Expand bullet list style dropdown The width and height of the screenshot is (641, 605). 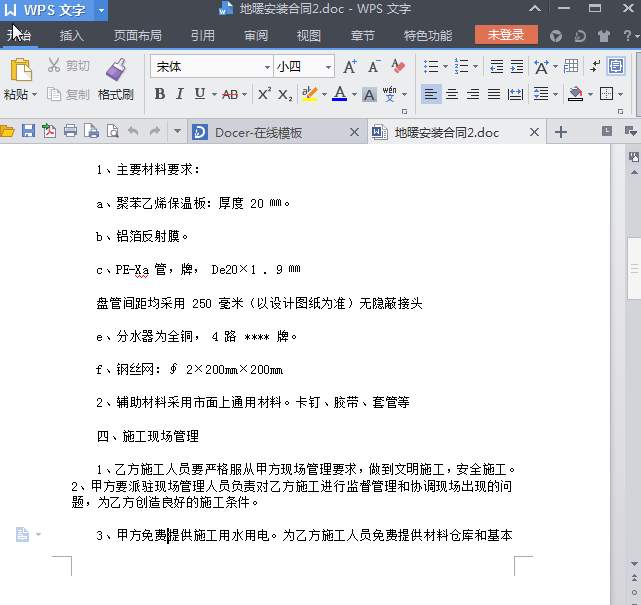[445, 66]
